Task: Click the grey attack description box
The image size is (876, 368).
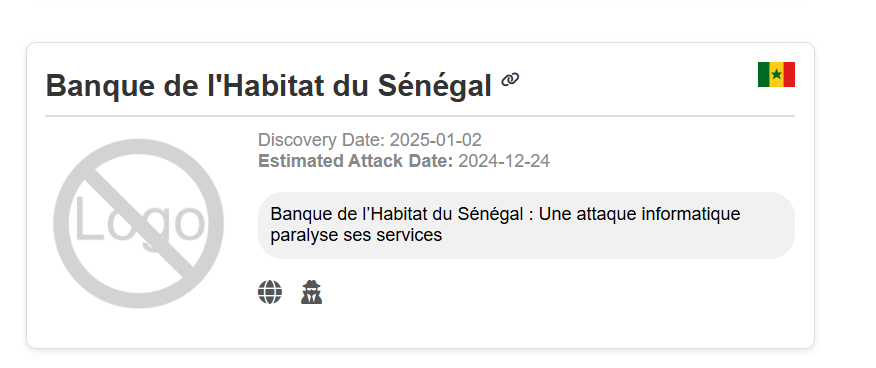Action: click(x=526, y=225)
